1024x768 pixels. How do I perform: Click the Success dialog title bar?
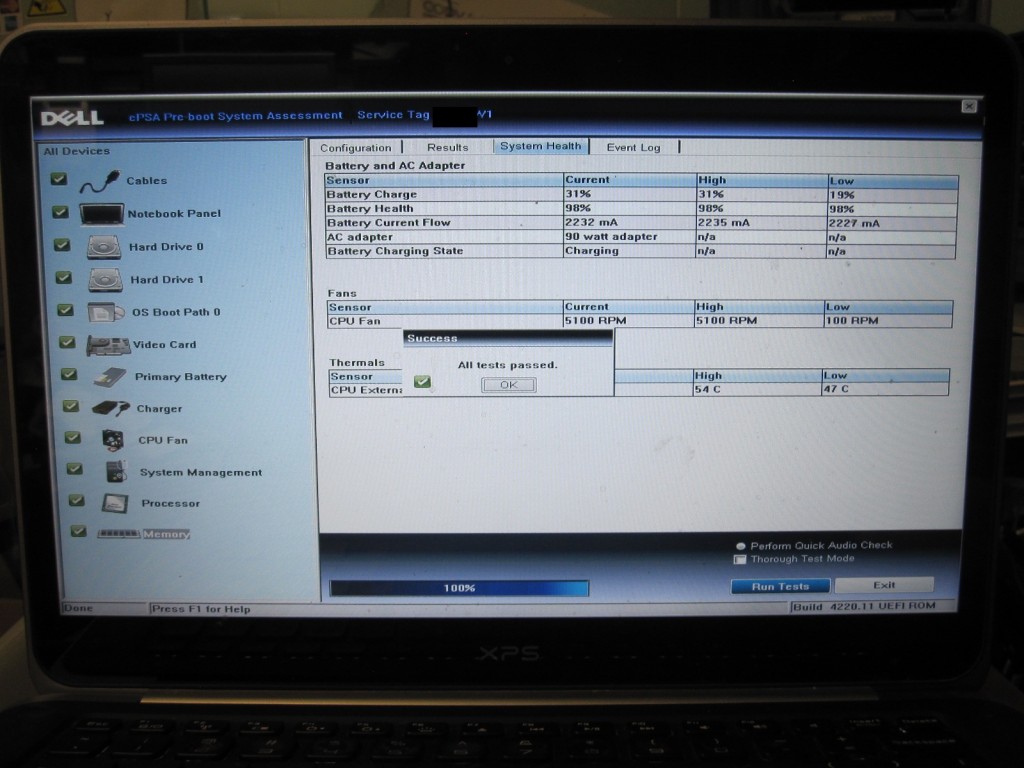(x=508, y=338)
